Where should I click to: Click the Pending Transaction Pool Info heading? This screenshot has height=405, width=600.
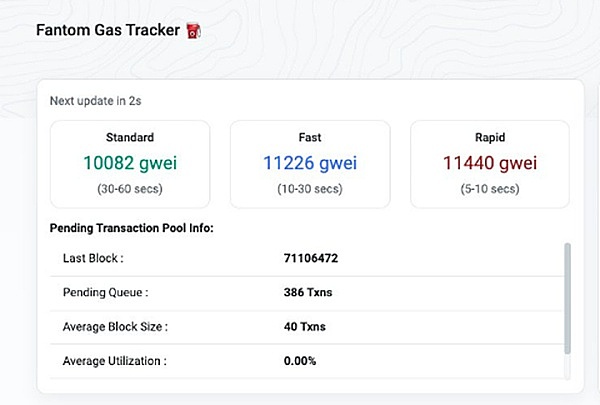(131, 228)
